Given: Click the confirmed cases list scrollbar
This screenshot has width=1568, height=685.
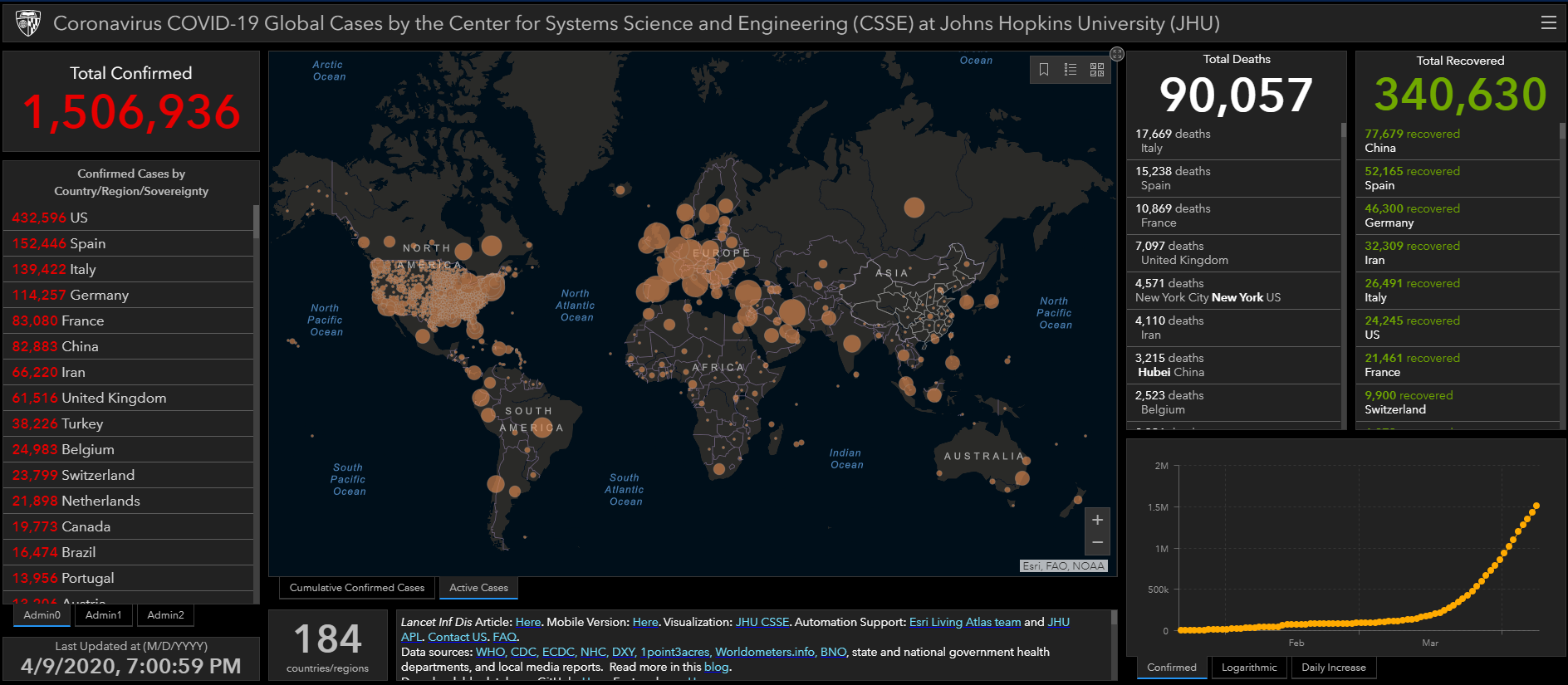Looking at the screenshot, I should pos(256,222).
